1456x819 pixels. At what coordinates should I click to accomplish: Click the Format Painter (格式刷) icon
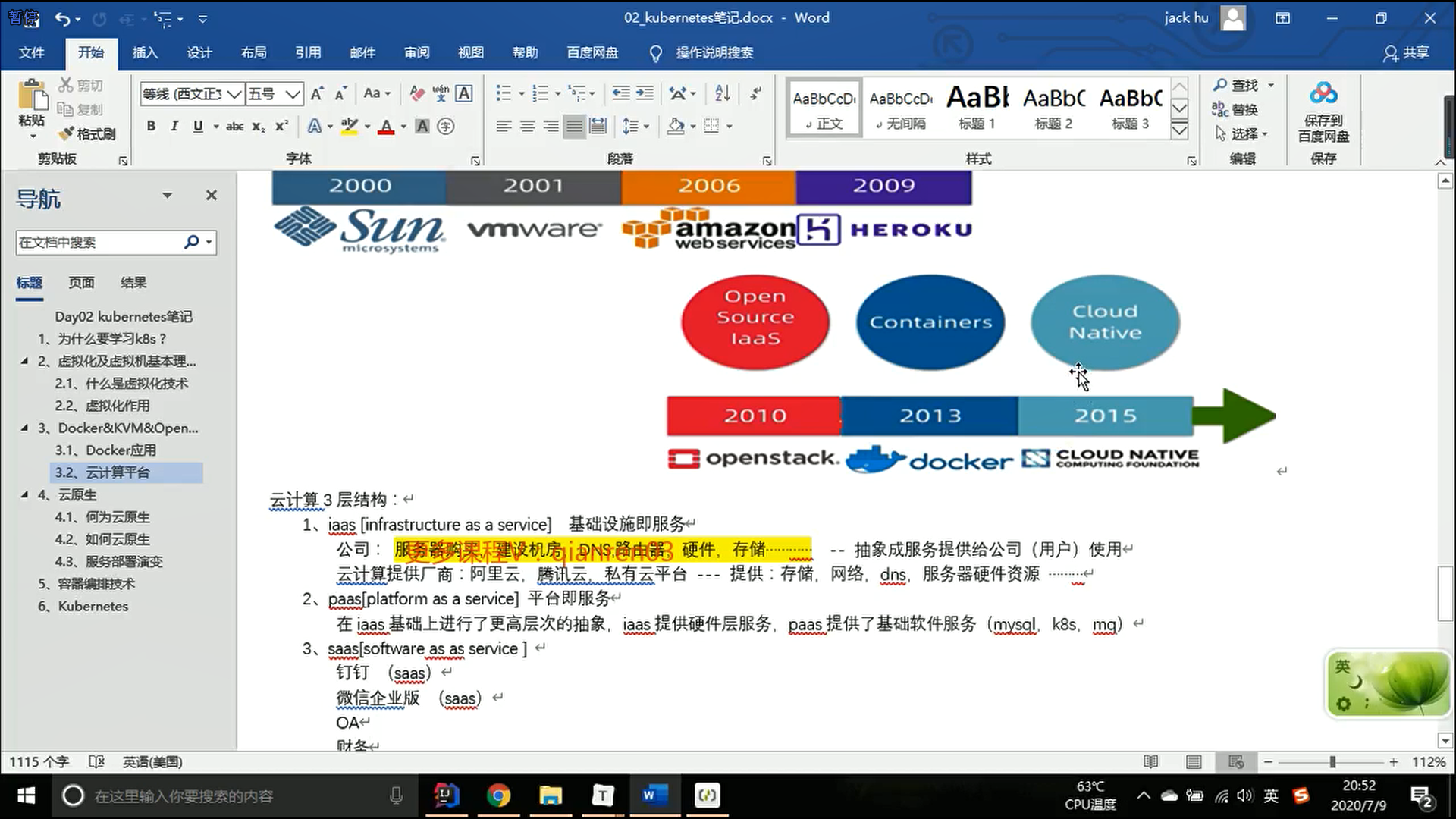(x=67, y=134)
